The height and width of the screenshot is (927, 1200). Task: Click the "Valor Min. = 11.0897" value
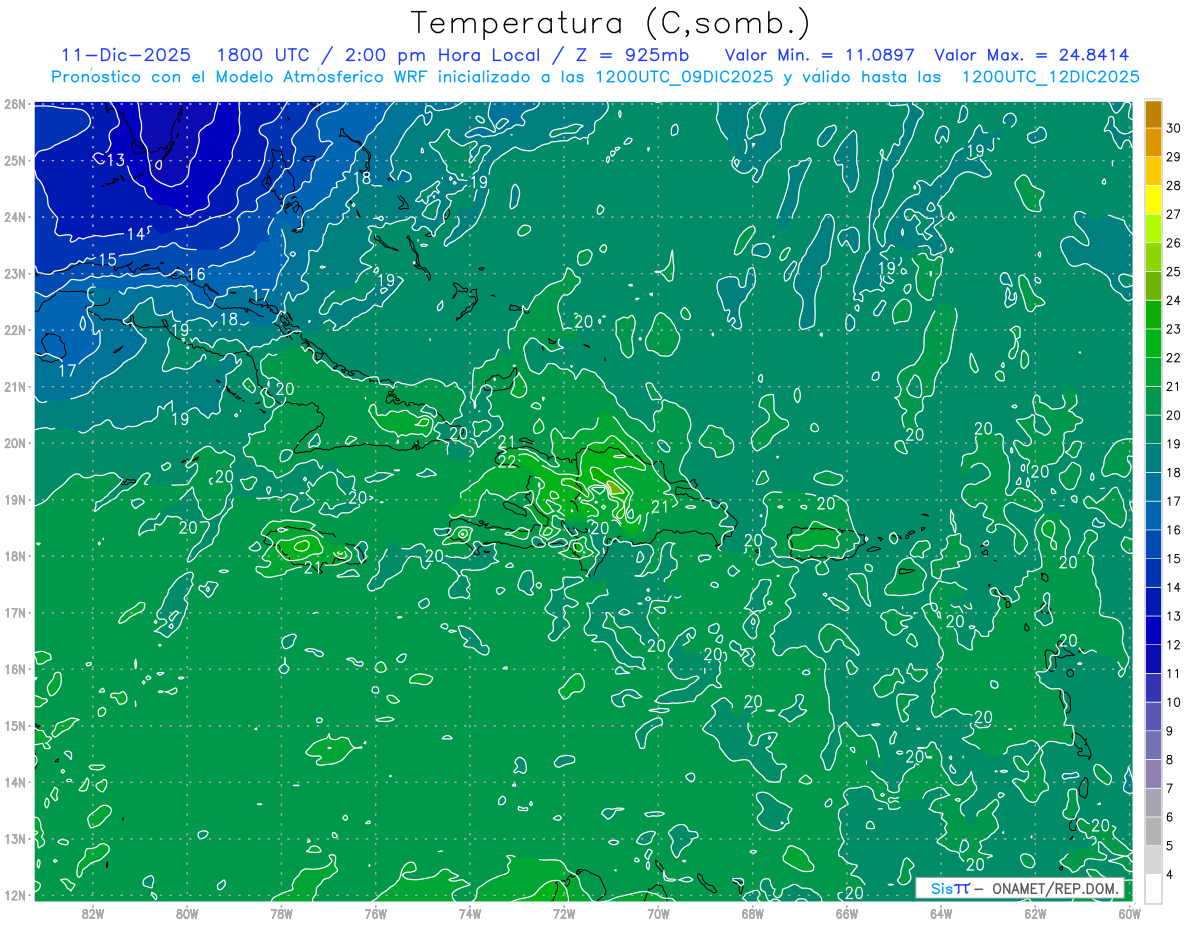coord(821,55)
